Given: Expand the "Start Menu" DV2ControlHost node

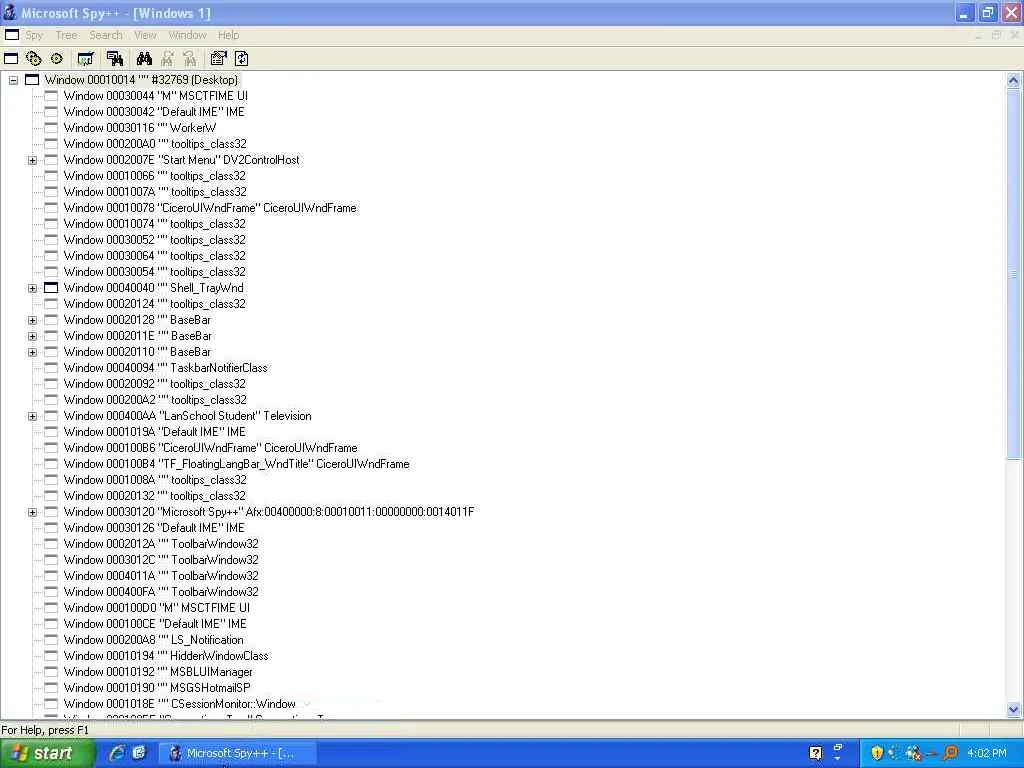Looking at the screenshot, I should click(32, 160).
